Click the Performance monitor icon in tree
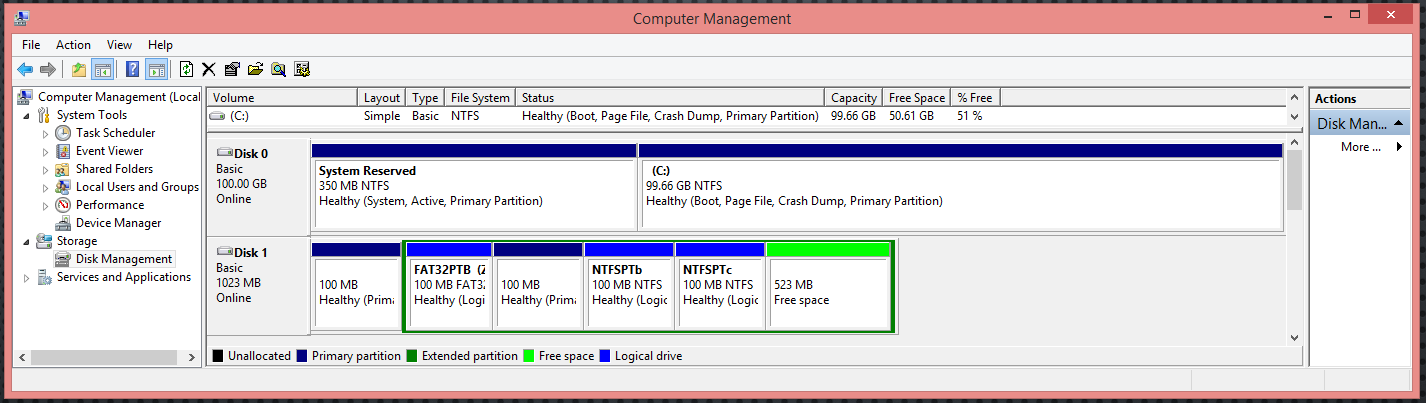Image resolution: width=1426 pixels, height=403 pixels. (x=63, y=205)
